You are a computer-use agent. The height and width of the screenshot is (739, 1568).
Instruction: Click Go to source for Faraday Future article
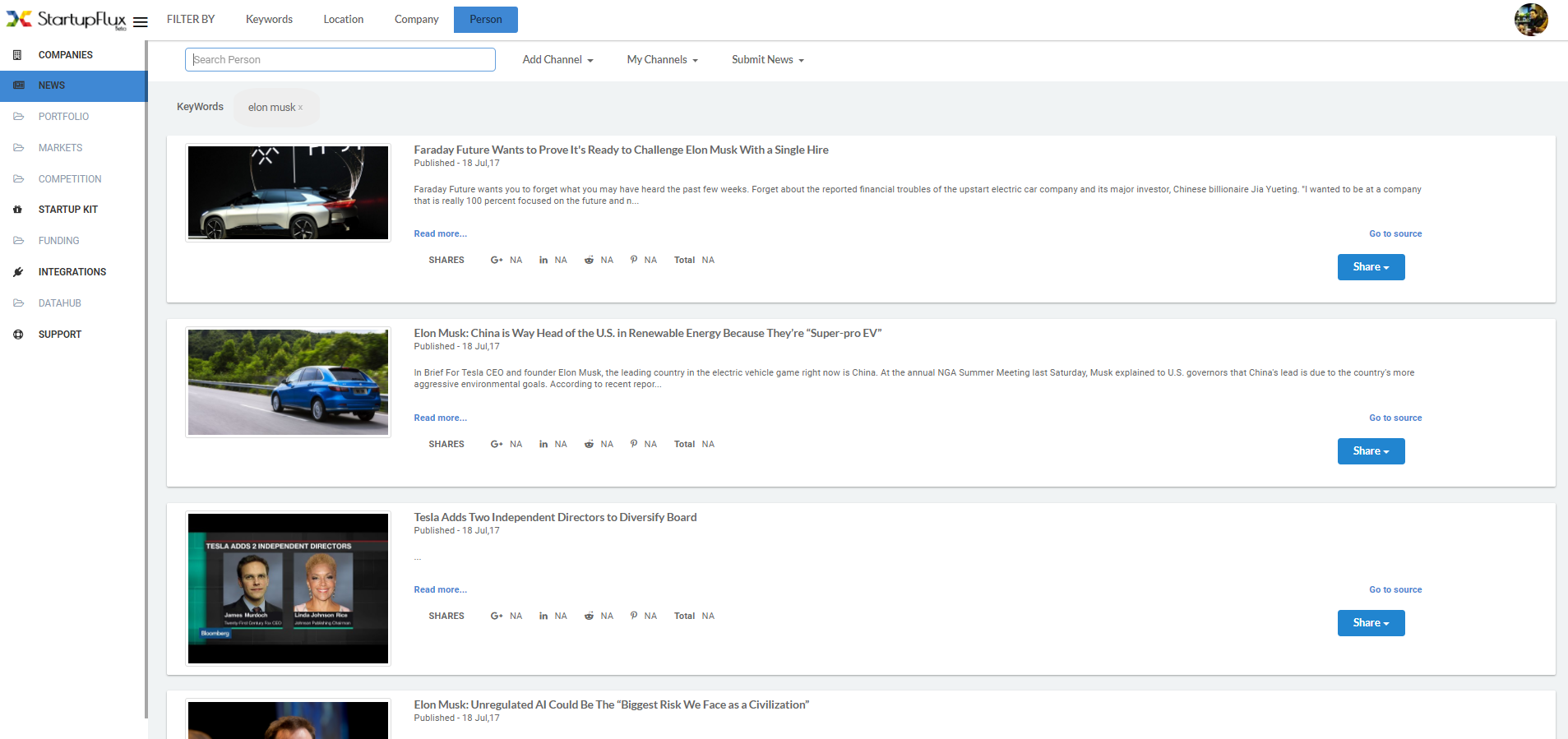(1395, 234)
